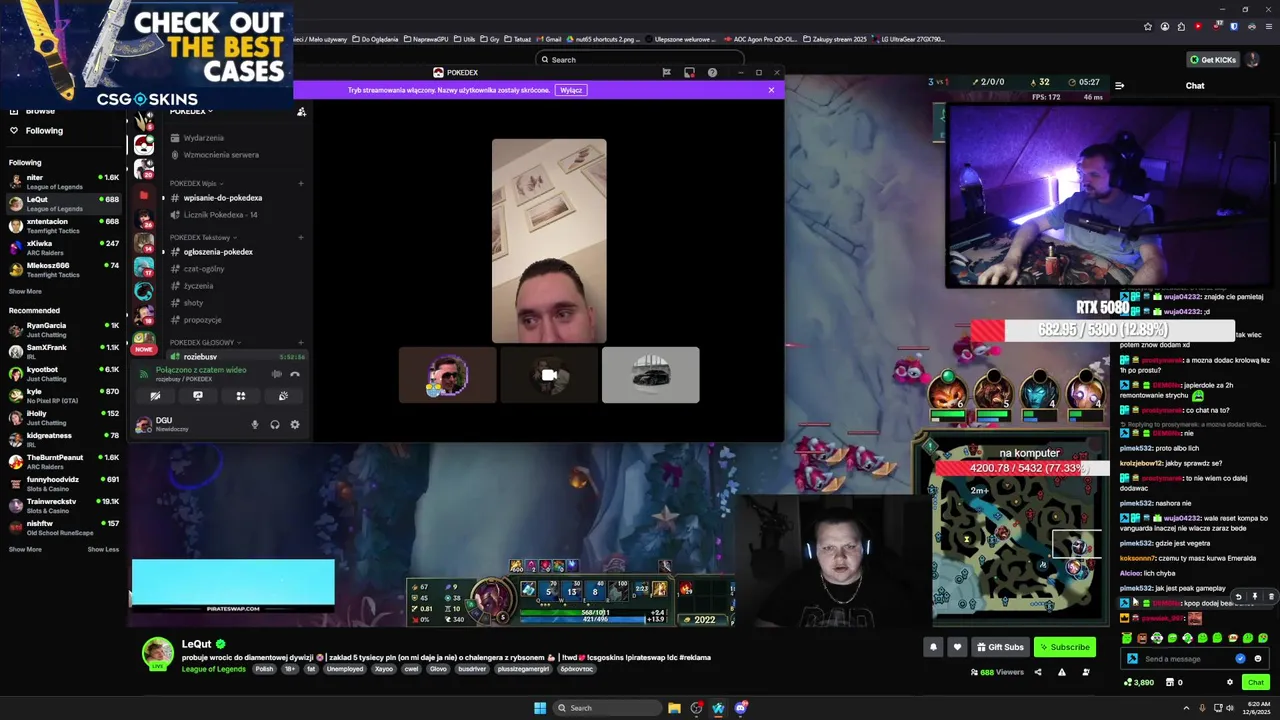Image resolution: width=1280 pixels, height=720 pixels.
Task: Open Wzmocnienia serwera in Discord
Action: pos(214,155)
